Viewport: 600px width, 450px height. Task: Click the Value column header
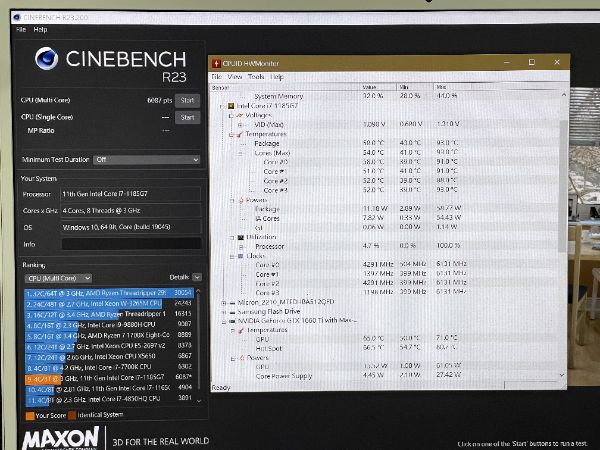(378, 87)
